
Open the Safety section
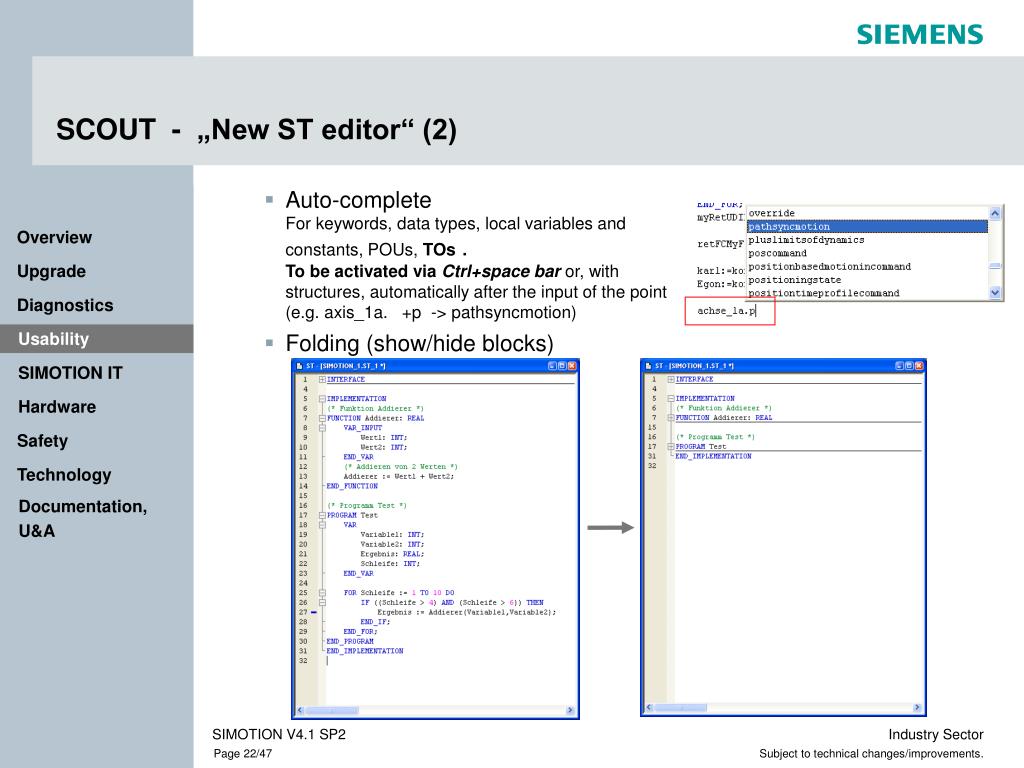coord(42,441)
